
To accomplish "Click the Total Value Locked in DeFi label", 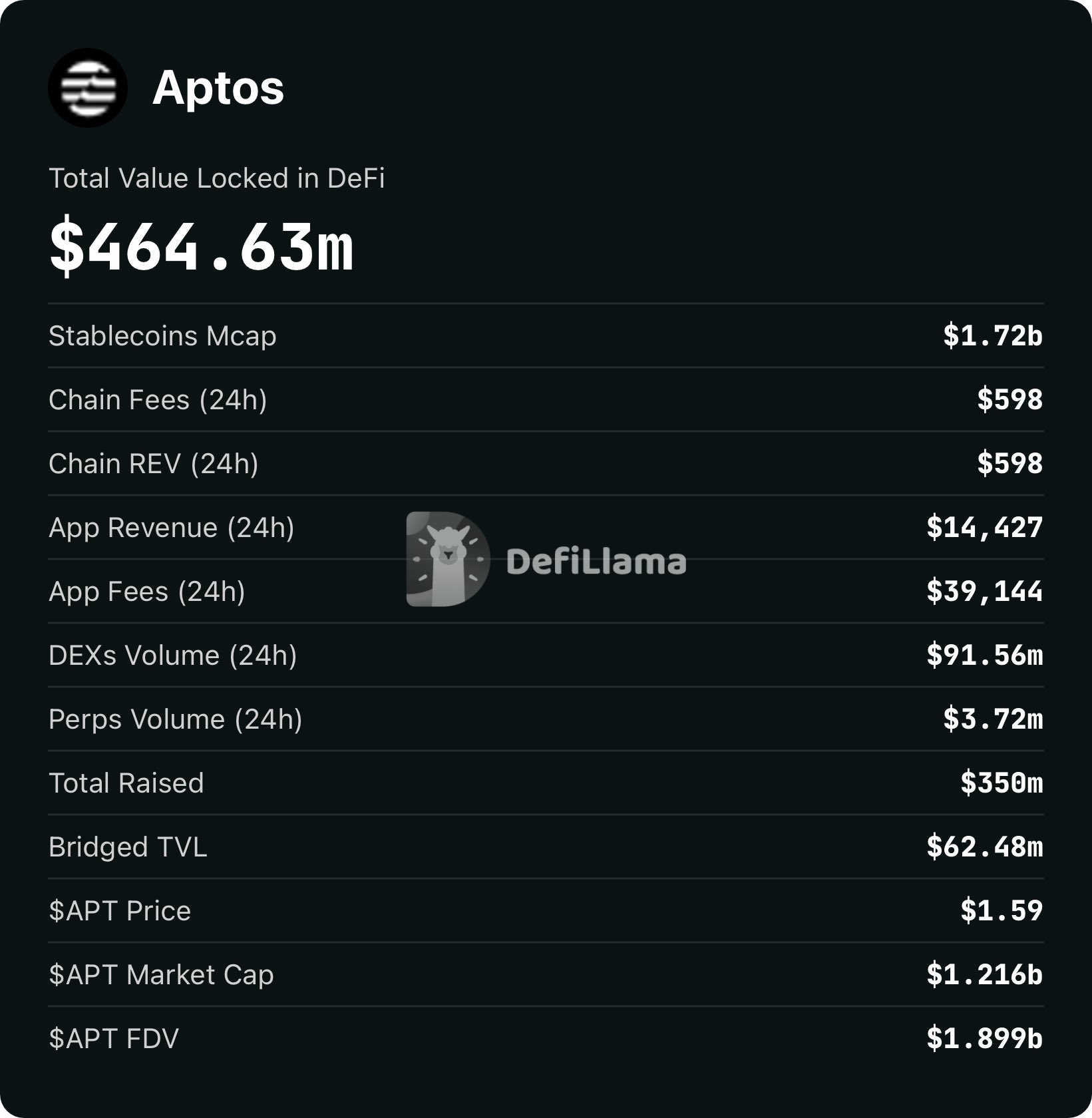I will [x=217, y=178].
